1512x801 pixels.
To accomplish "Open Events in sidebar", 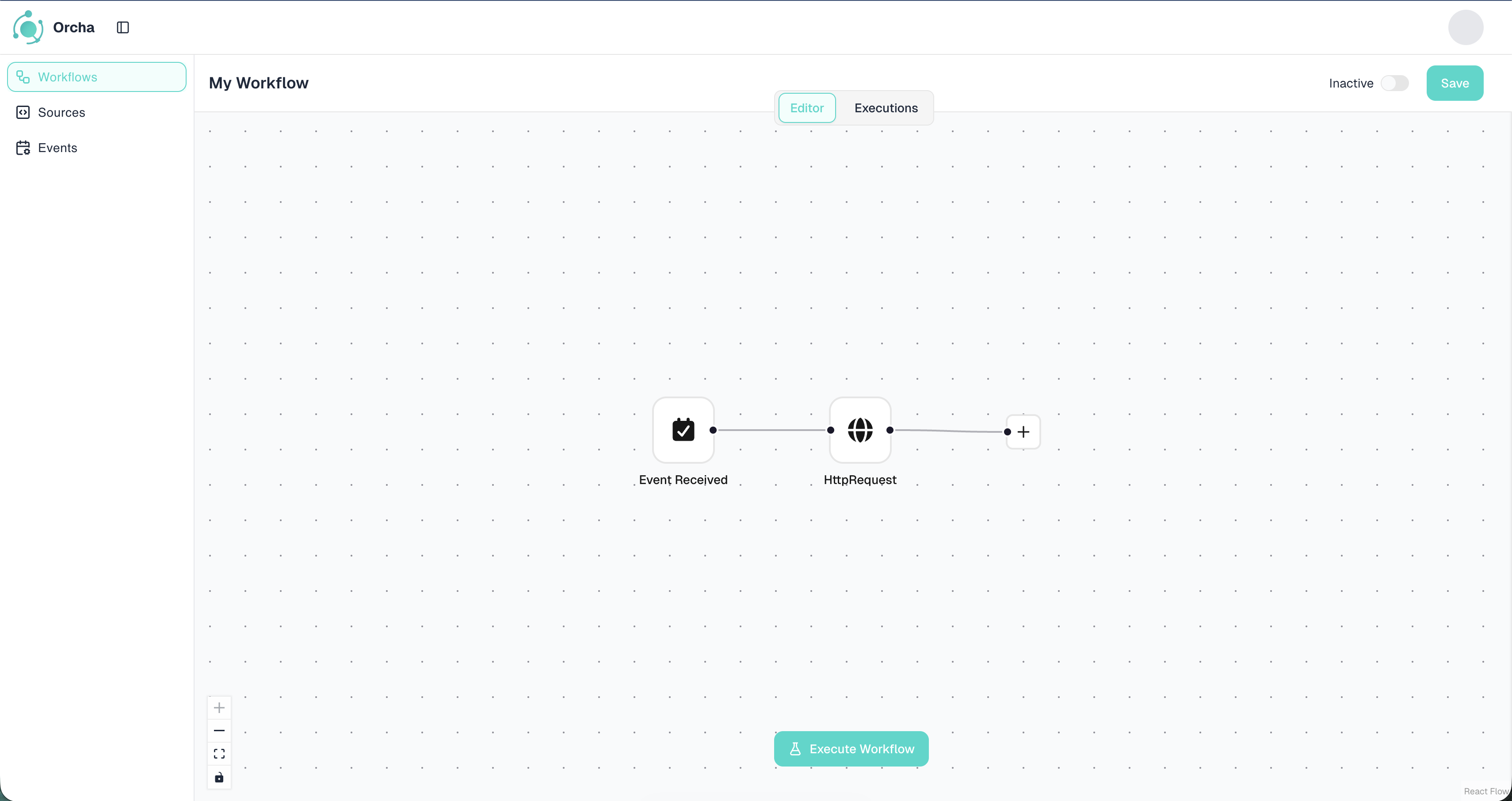I will pos(57,148).
